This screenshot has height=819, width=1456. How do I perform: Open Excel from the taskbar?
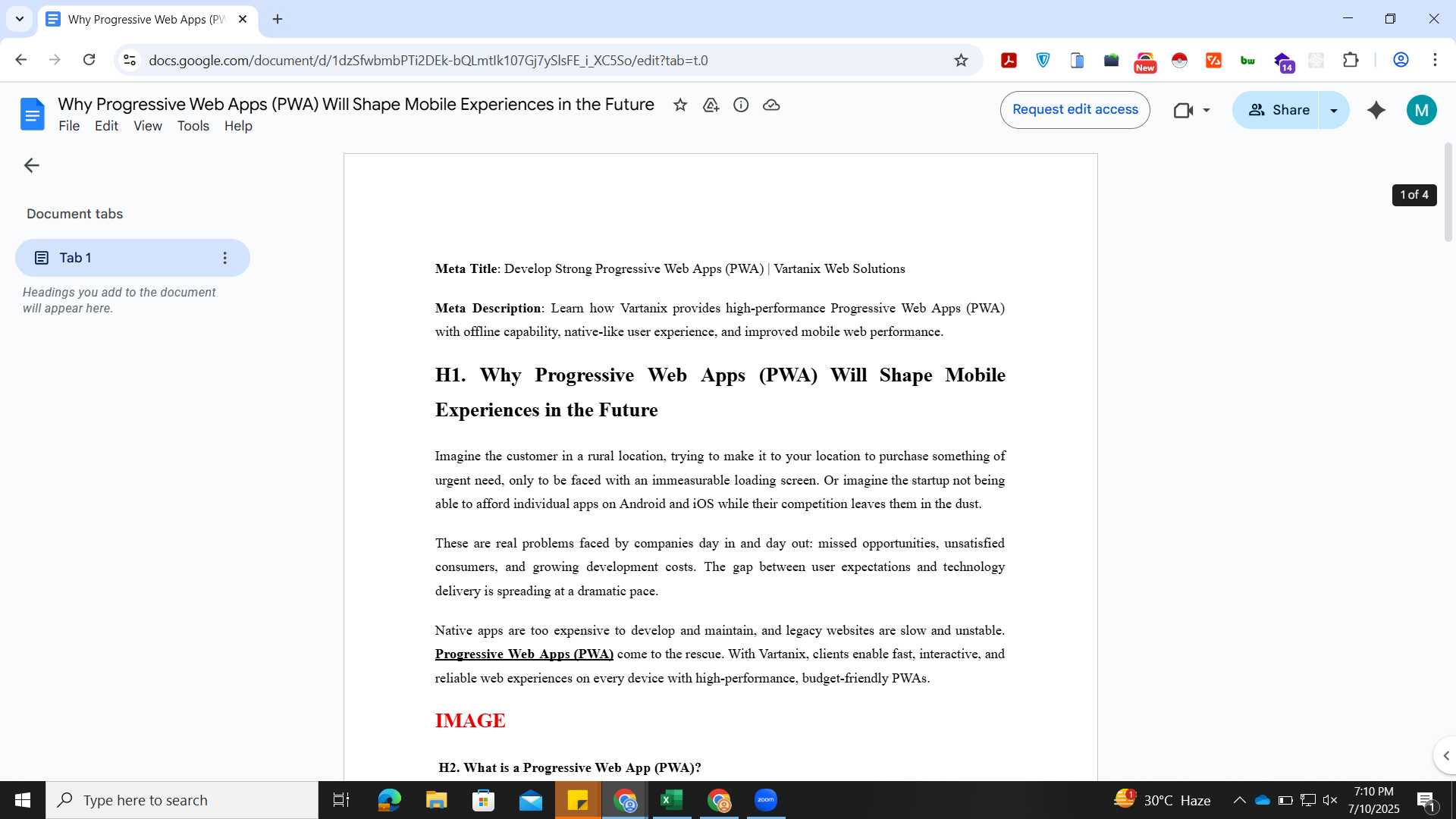point(672,800)
